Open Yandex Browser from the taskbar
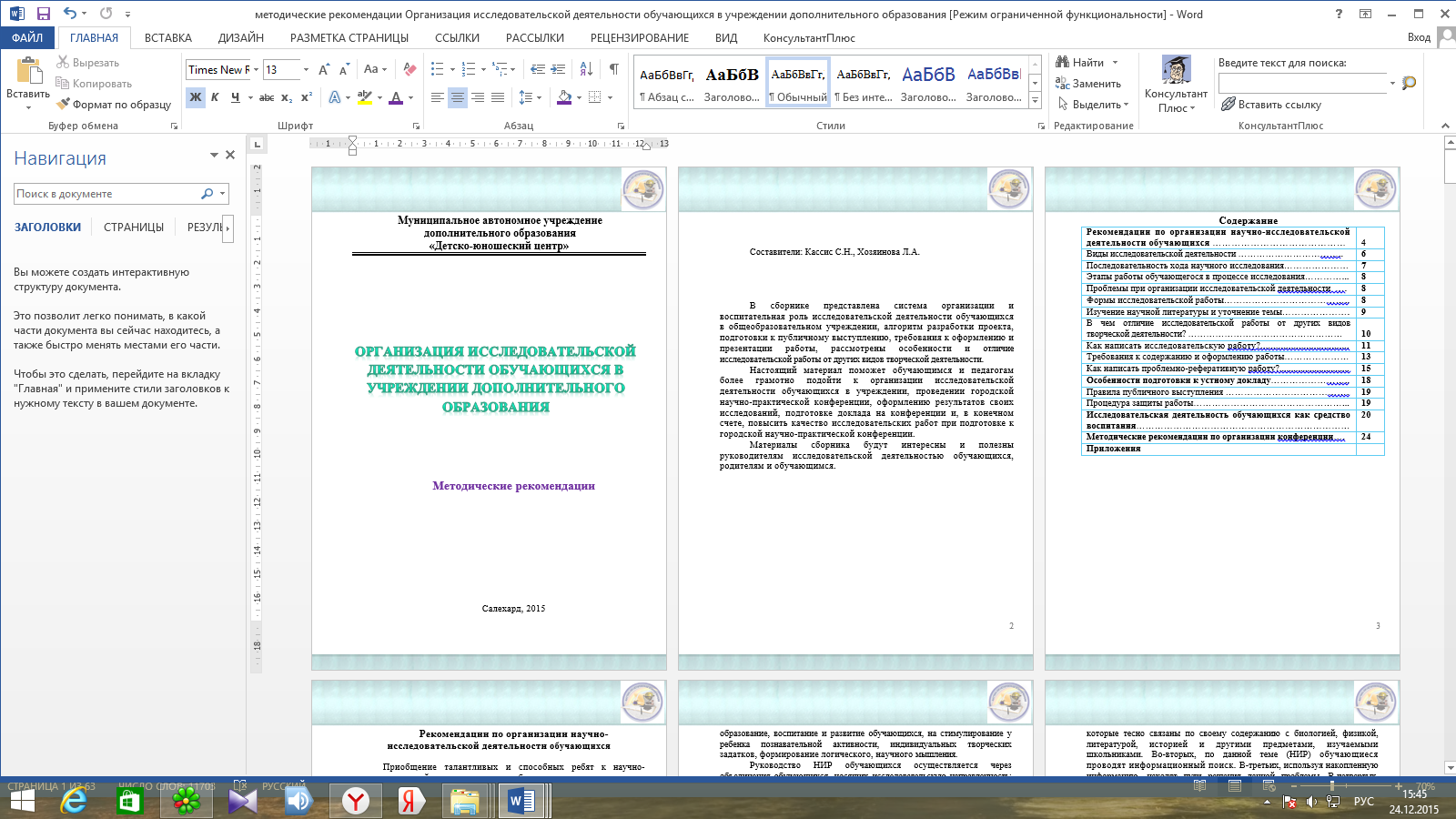This screenshot has height=819, width=1456. click(355, 801)
